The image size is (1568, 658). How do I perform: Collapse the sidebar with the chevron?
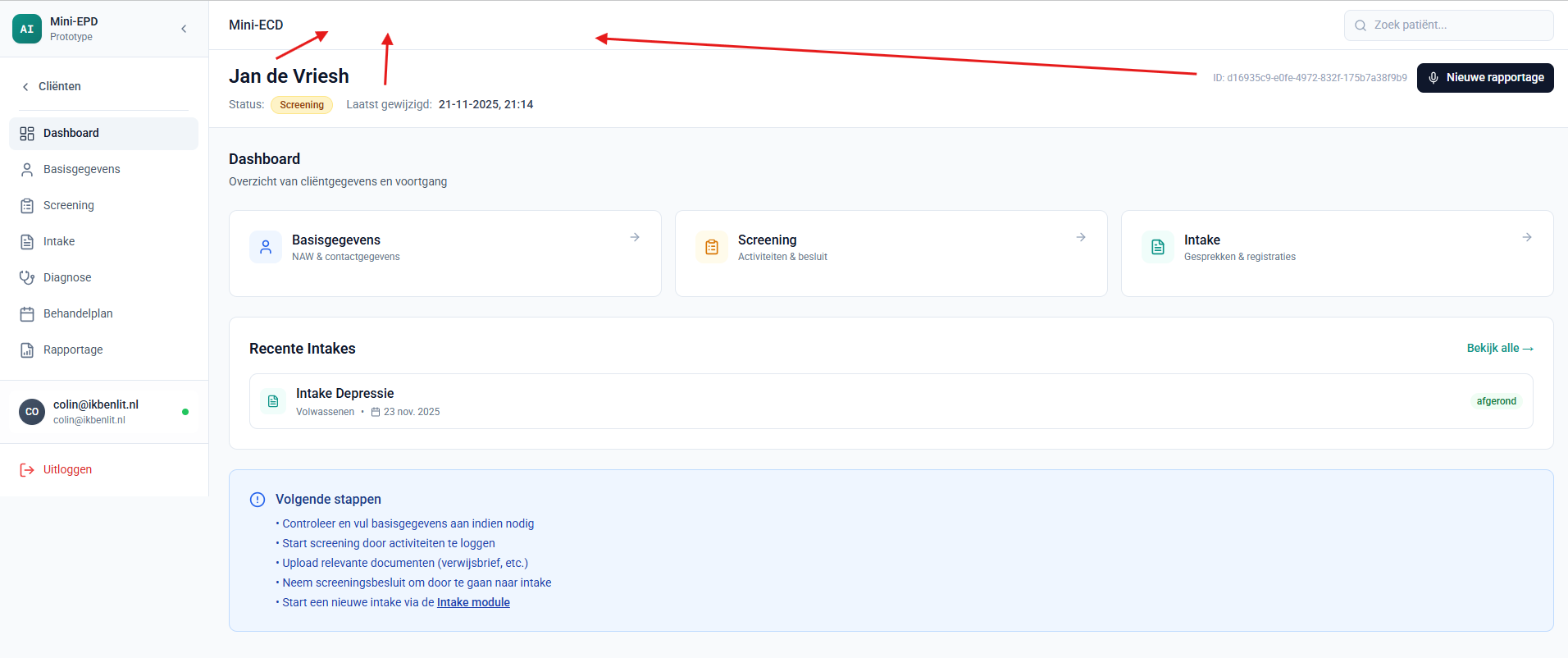[x=184, y=29]
